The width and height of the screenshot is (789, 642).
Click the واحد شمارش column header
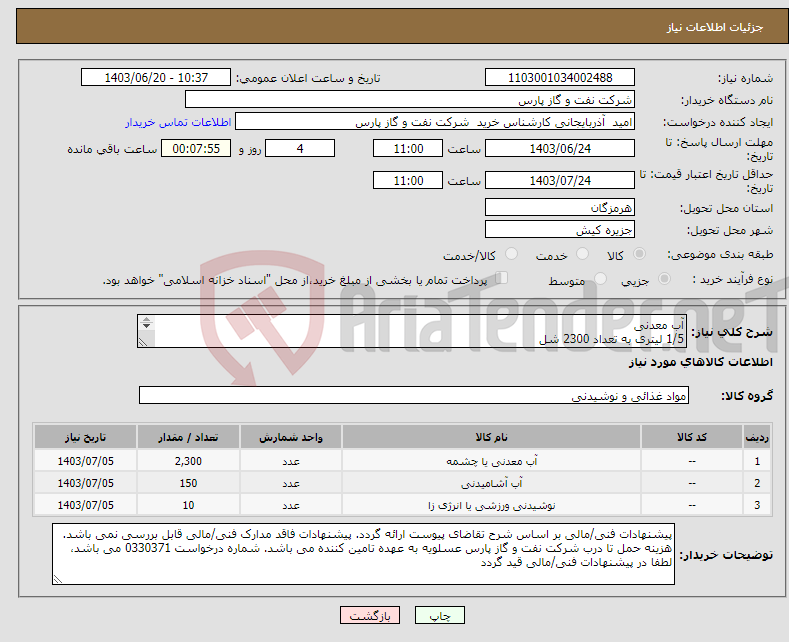pyautogui.click(x=291, y=437)
